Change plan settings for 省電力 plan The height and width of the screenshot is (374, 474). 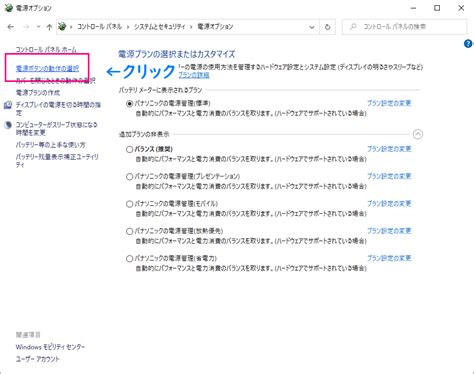pyautogui.click(x=389, y=258)
